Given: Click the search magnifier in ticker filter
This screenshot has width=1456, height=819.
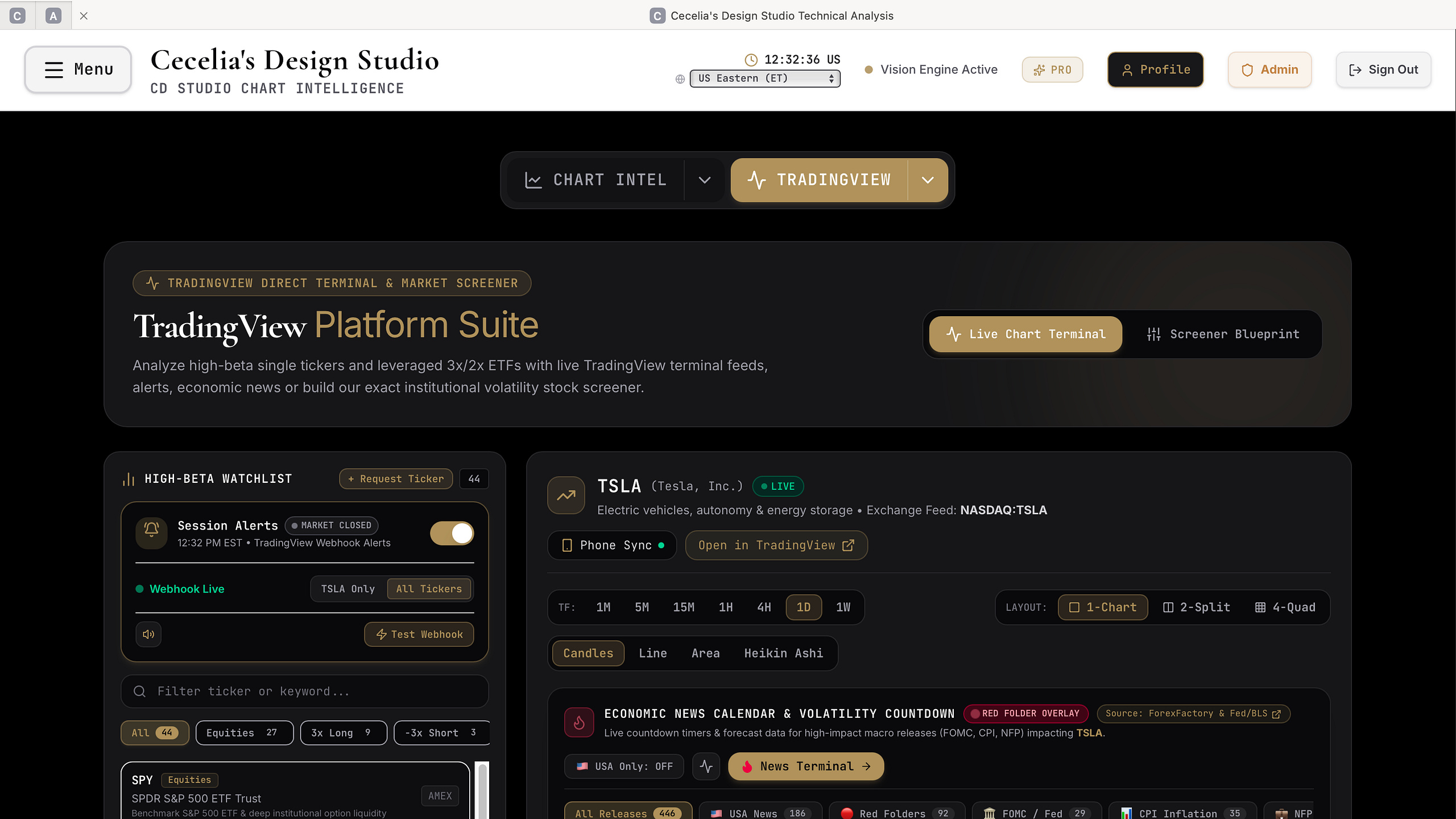Looking at the screenshot, I should tap(139, 691).
